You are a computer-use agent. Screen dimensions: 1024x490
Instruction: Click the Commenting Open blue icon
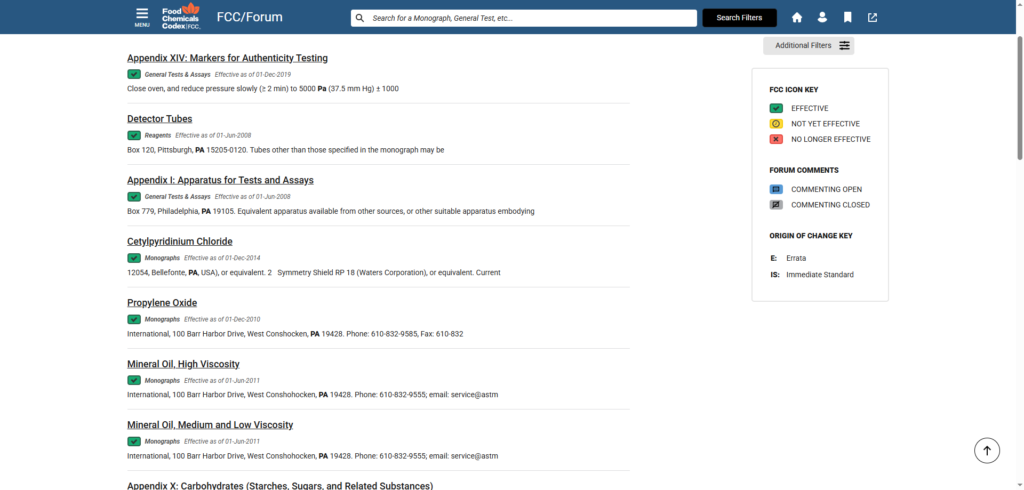coord(776,189)
